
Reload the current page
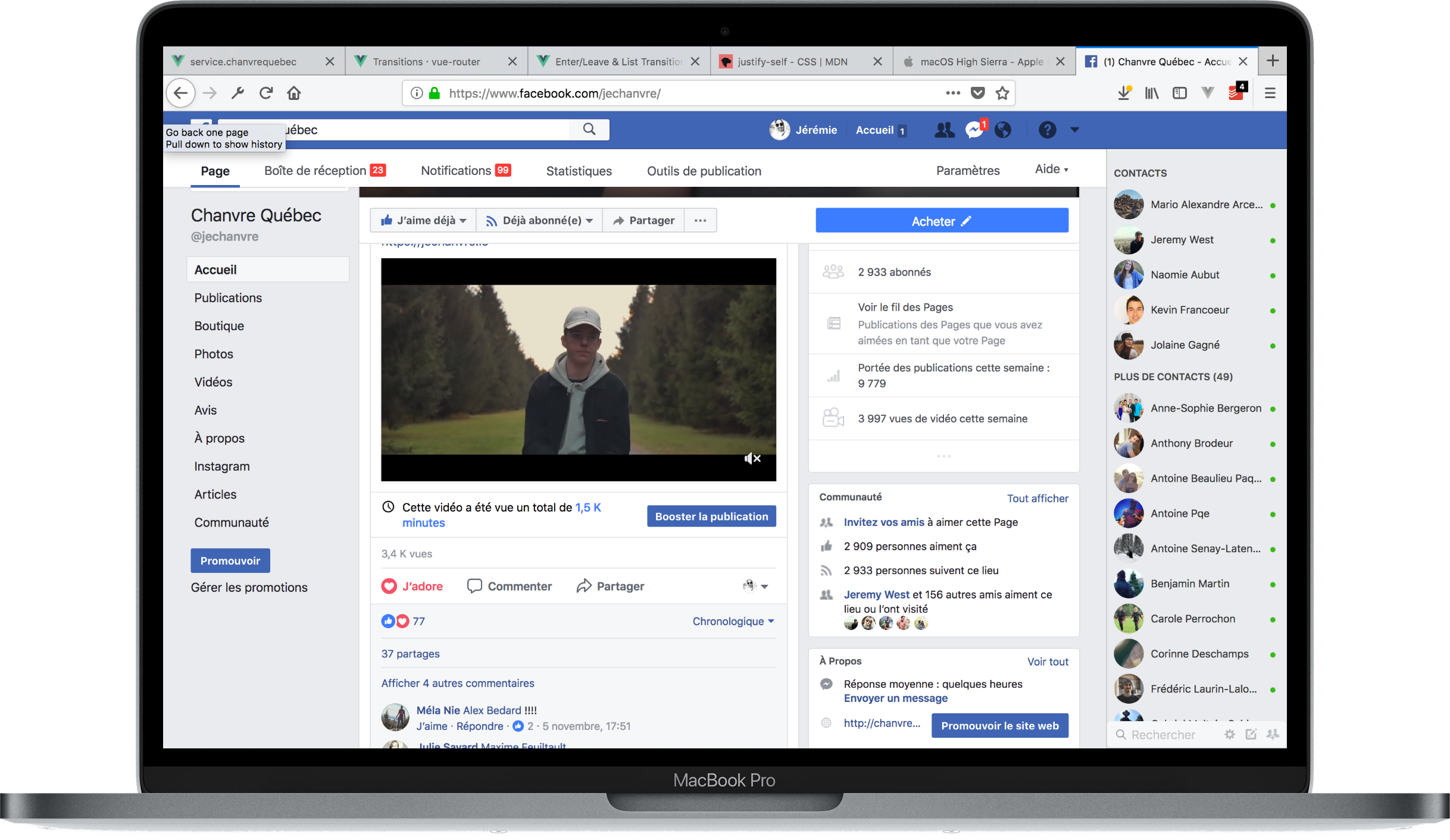pos(266,93)
